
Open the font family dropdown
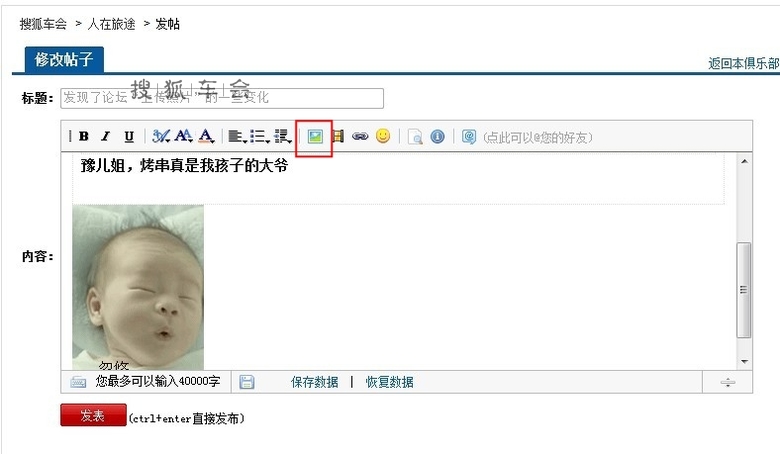click(161, 136)
